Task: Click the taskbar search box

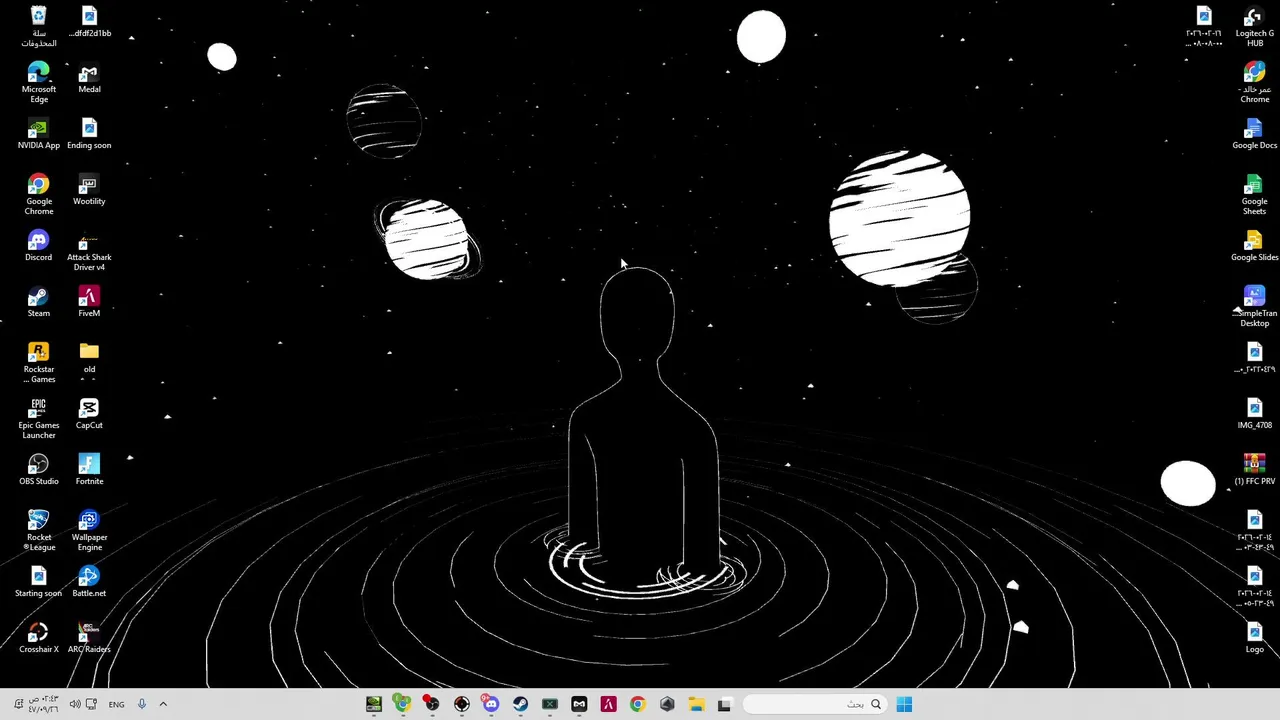Action: coord(815,704)
